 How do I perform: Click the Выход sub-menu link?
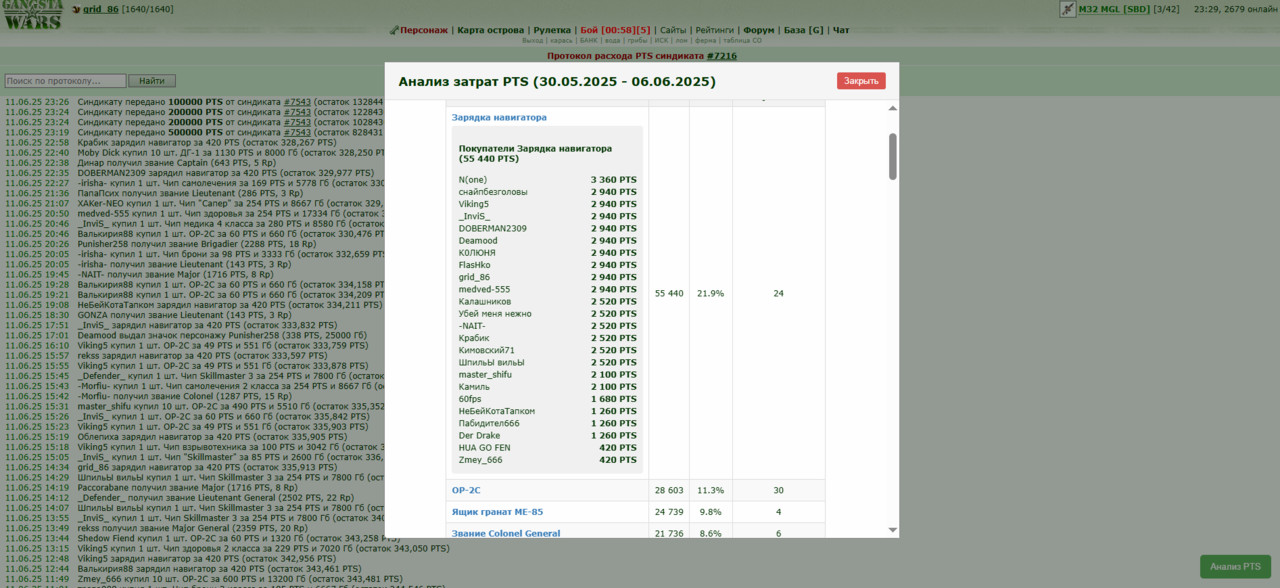533,41
